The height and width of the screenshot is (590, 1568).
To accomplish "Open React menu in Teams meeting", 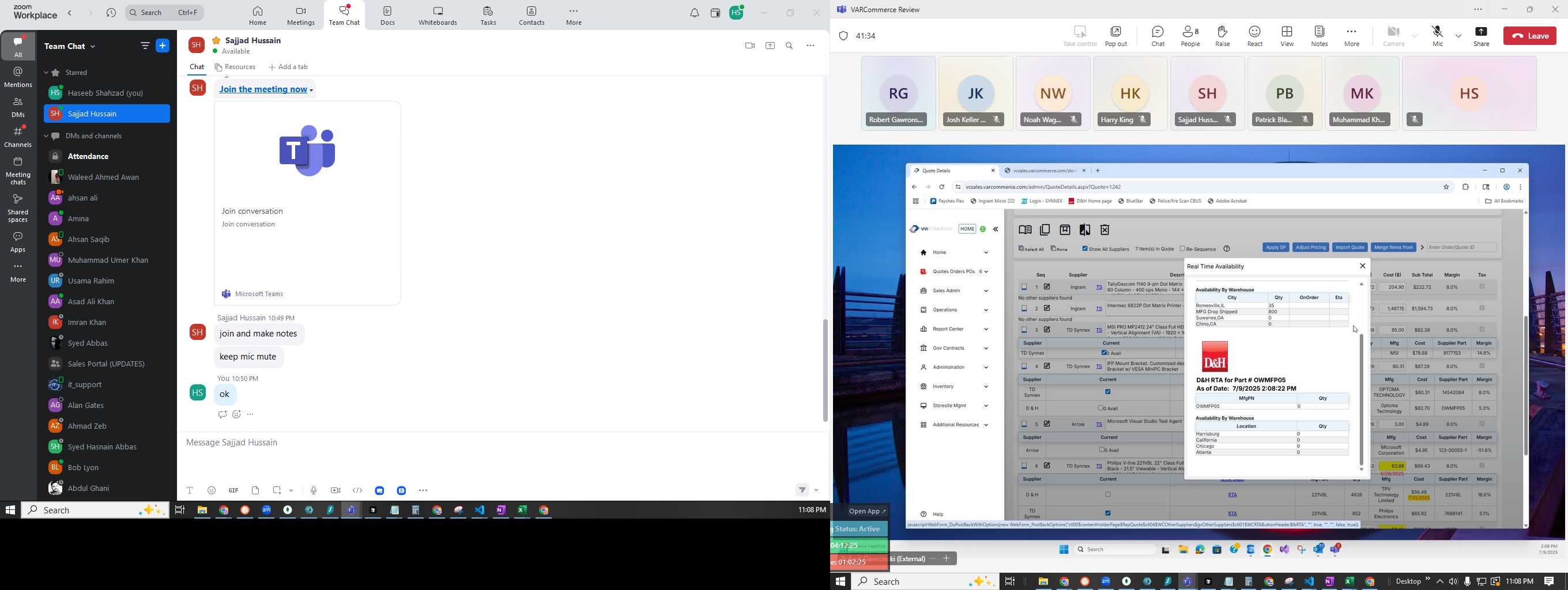I will 1254,36.
